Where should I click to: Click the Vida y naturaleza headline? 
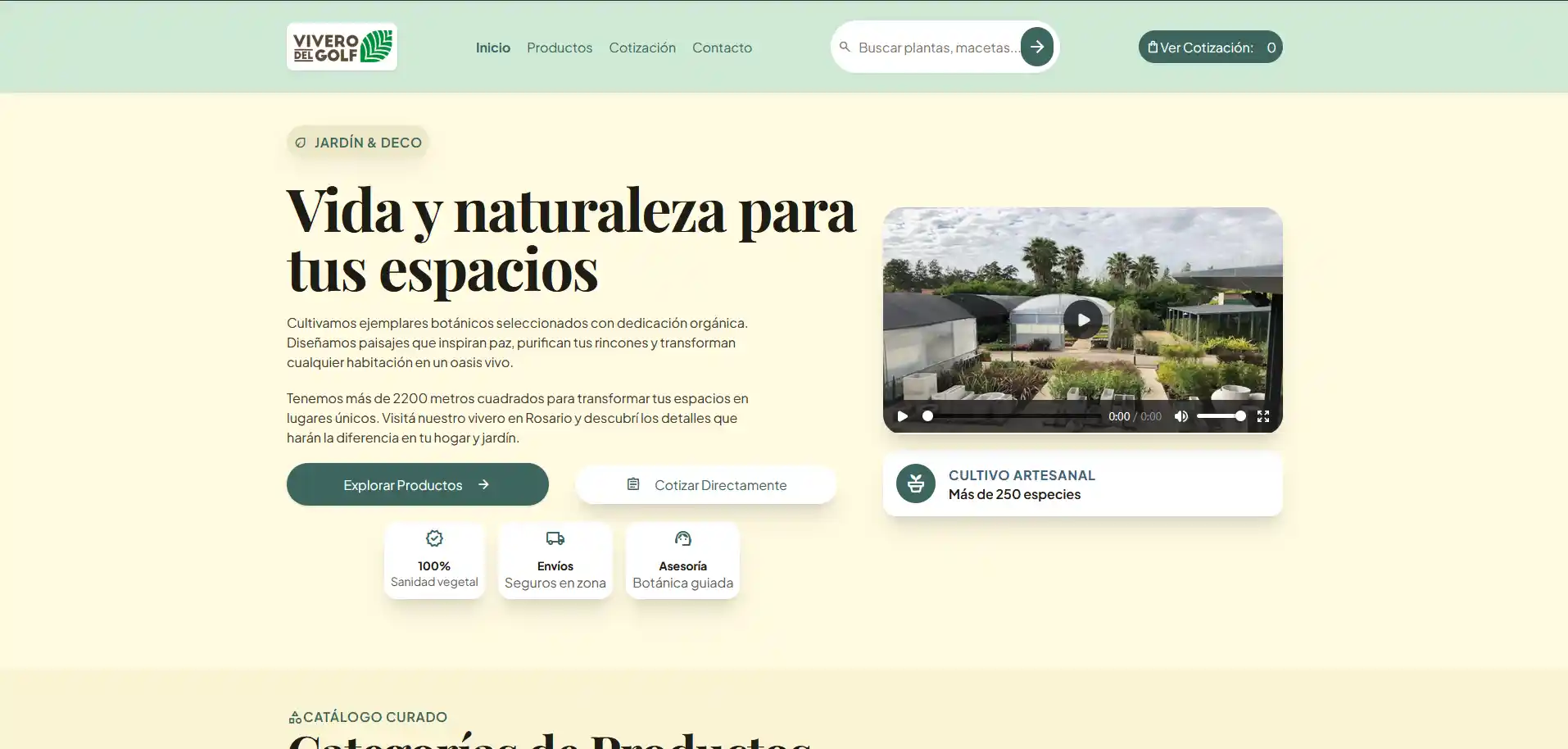pyautogui.click(x=572, y=239)
